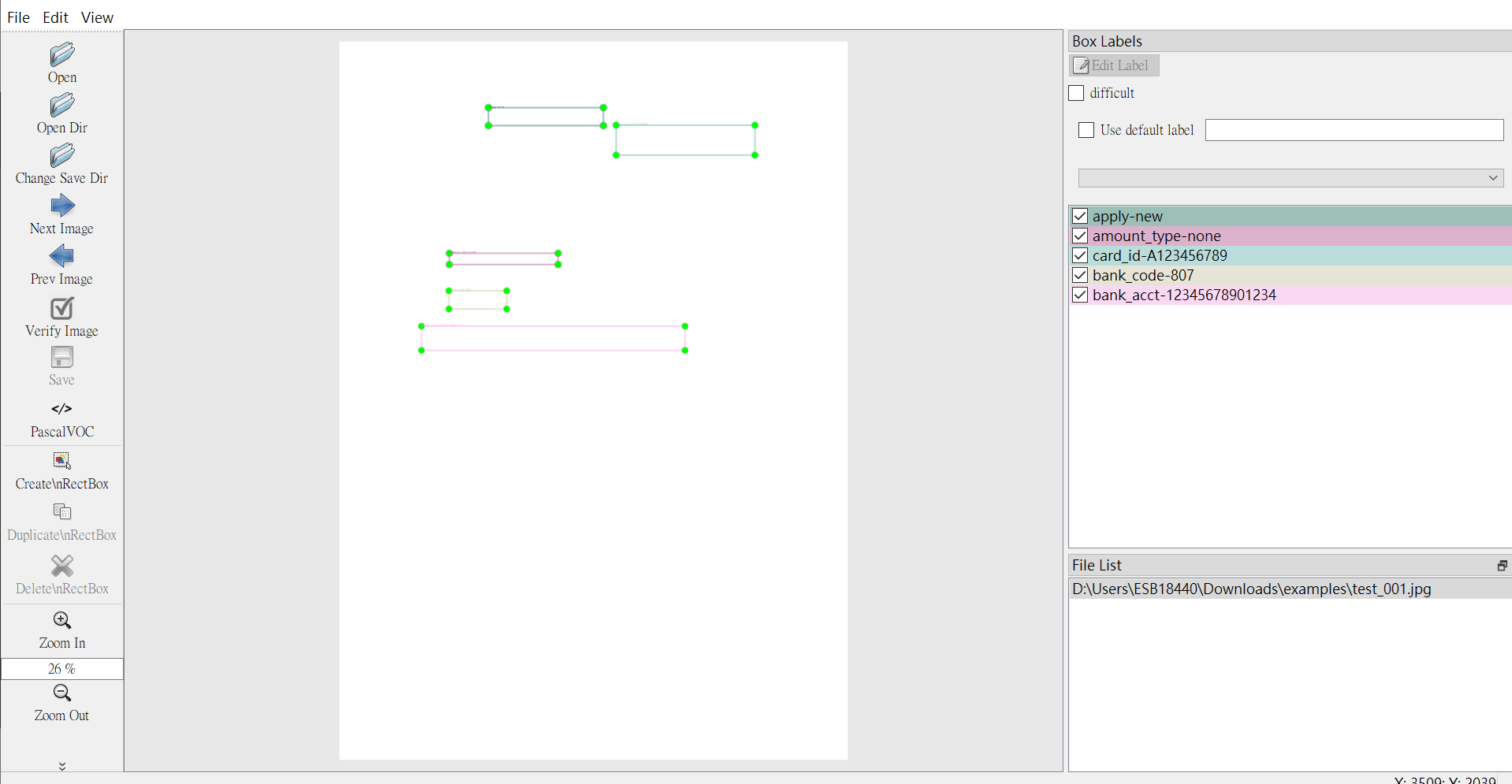Select the card_id-A123456789 label row
This screenshot has width=1512, height=784.
click(x=1291, y=255)
